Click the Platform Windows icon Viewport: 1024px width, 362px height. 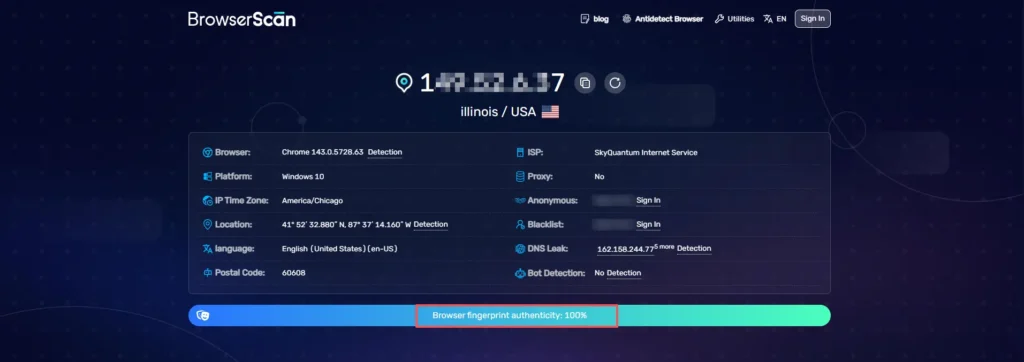coord(207,176)
